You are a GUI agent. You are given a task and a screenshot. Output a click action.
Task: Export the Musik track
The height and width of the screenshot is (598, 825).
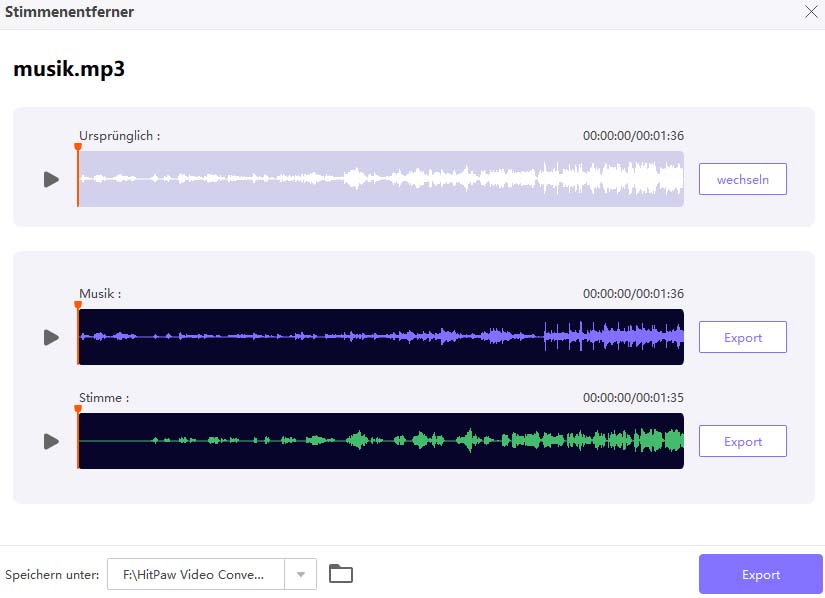tap(742, 337)
